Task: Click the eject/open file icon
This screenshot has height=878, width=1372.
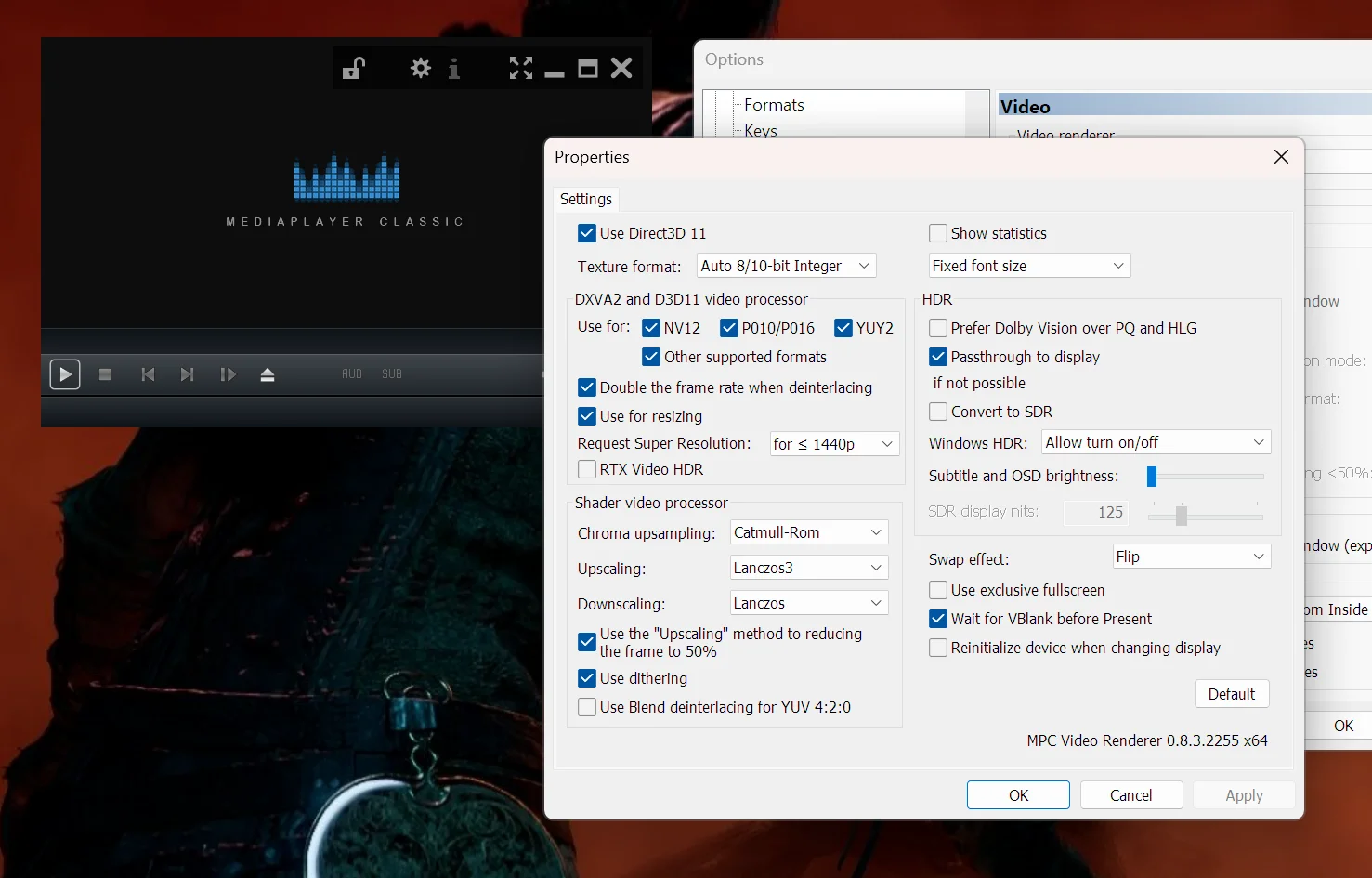Action: coord(268,374)
